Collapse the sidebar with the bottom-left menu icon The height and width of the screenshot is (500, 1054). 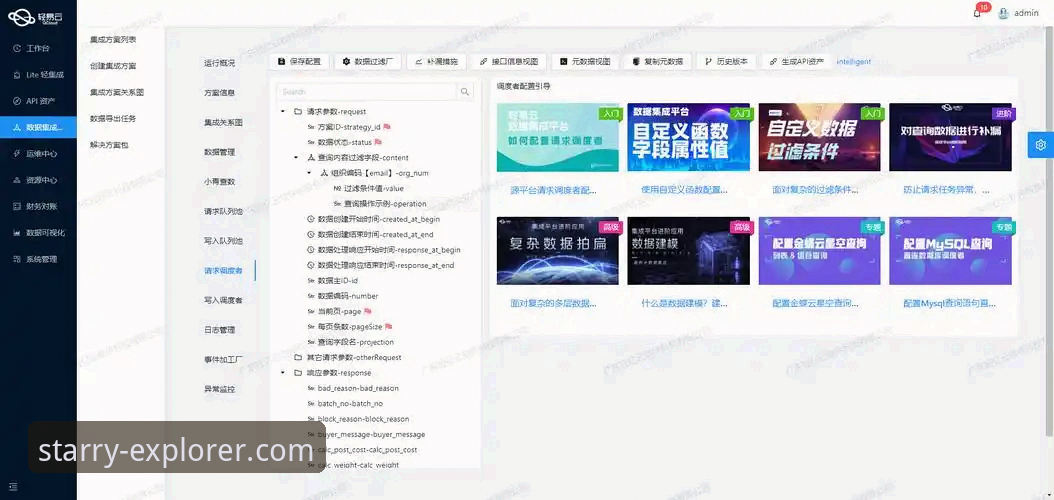click(13, 487)
